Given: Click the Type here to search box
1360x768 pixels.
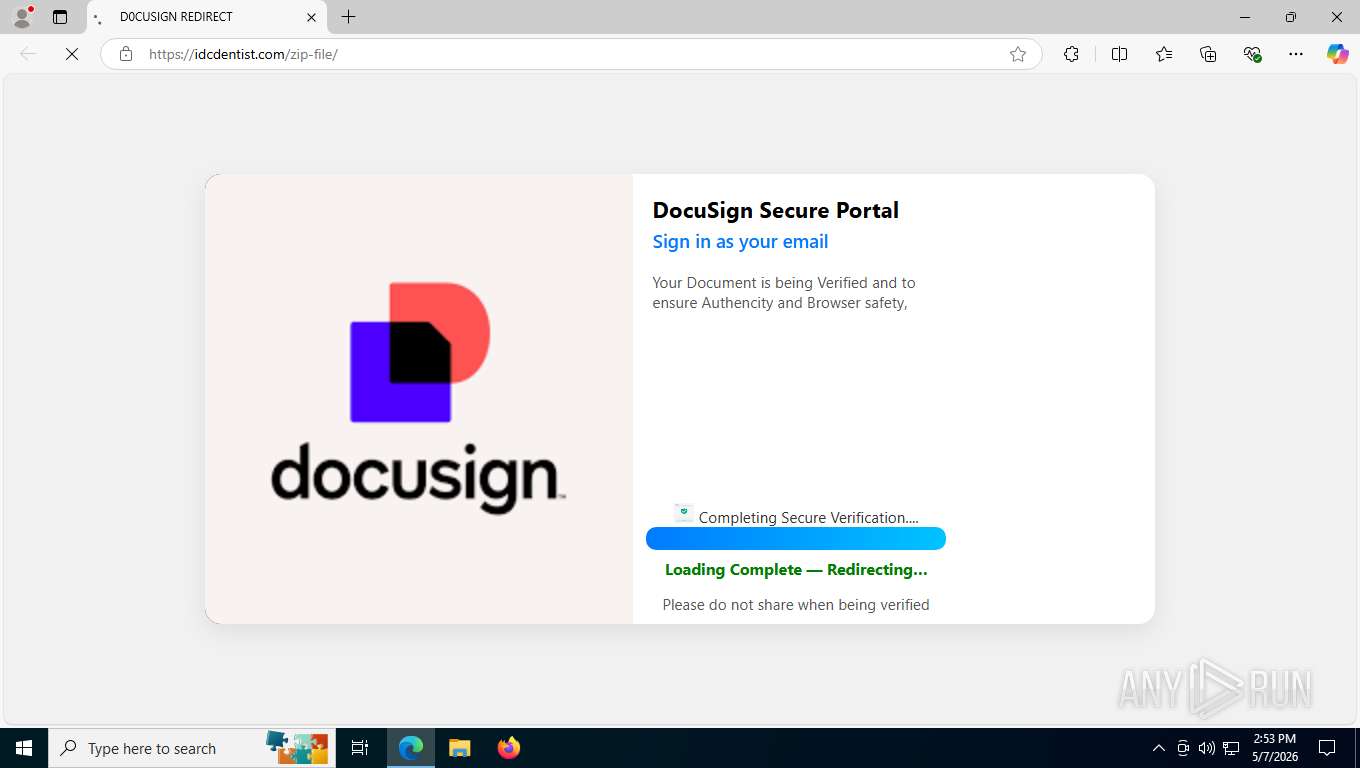Looking at the screenshot, I should [x=190, y=748].
